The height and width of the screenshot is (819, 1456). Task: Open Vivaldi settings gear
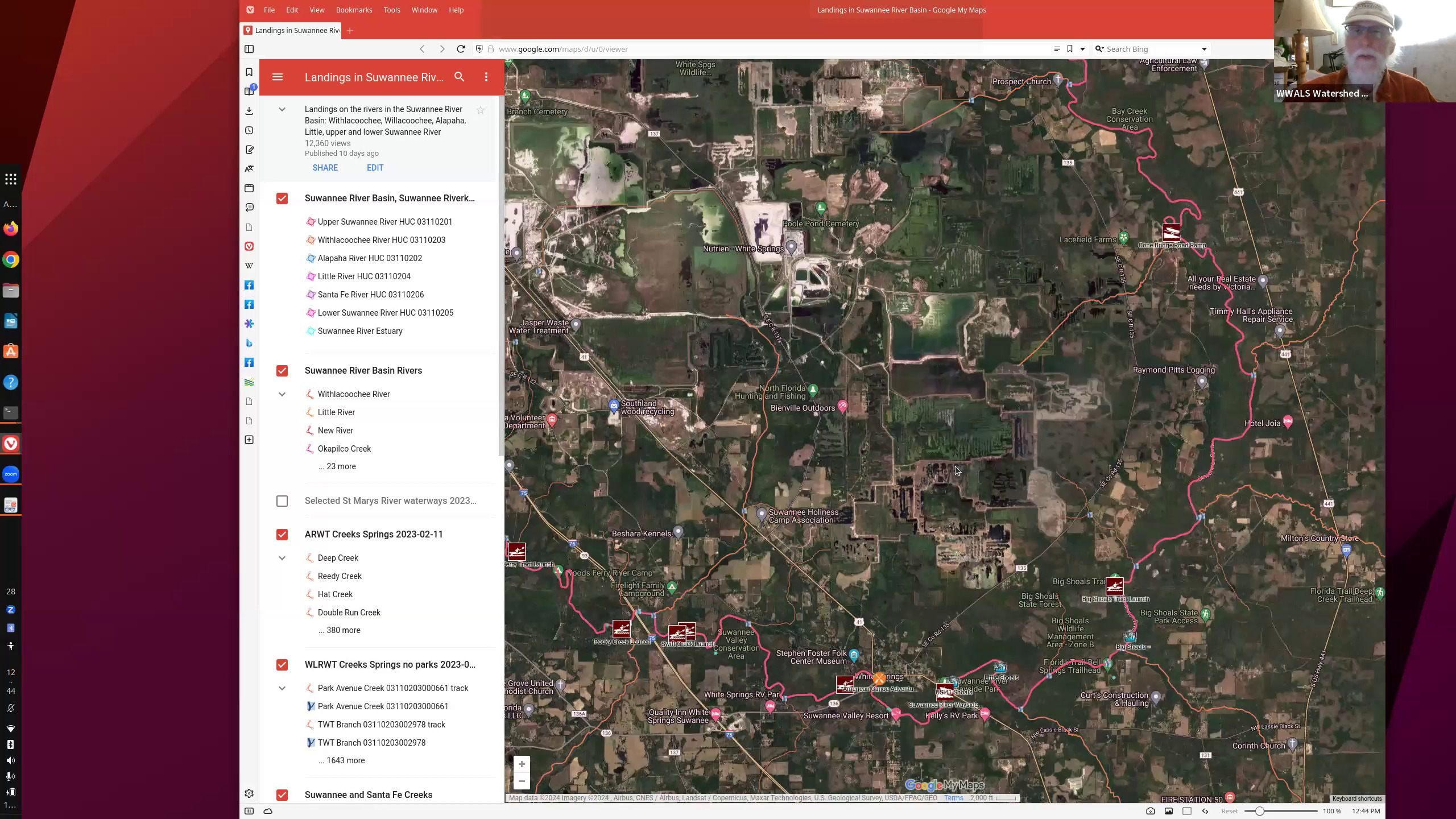pyautogui.click(x=249, y=793)
